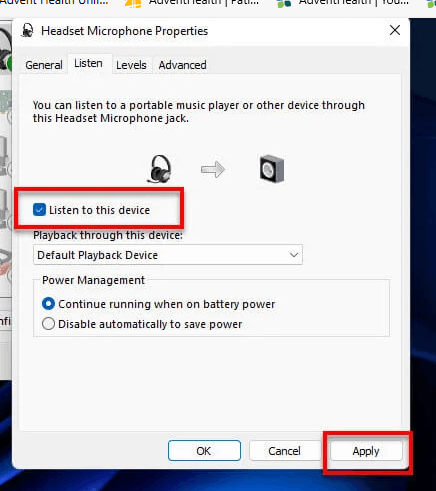Close the Headset Microphone Properties dialog
Screen dimensions: 436x491
coord(395,30)
